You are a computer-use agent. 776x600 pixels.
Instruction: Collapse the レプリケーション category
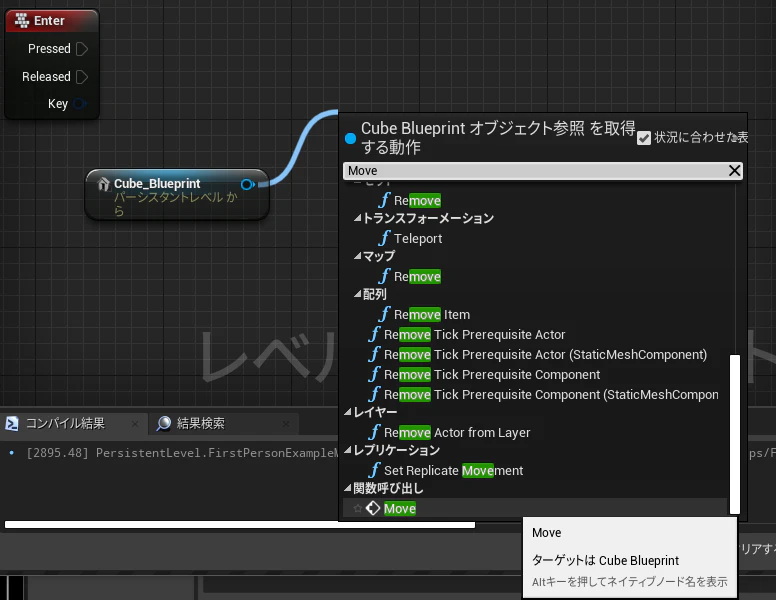coord(348,450)
